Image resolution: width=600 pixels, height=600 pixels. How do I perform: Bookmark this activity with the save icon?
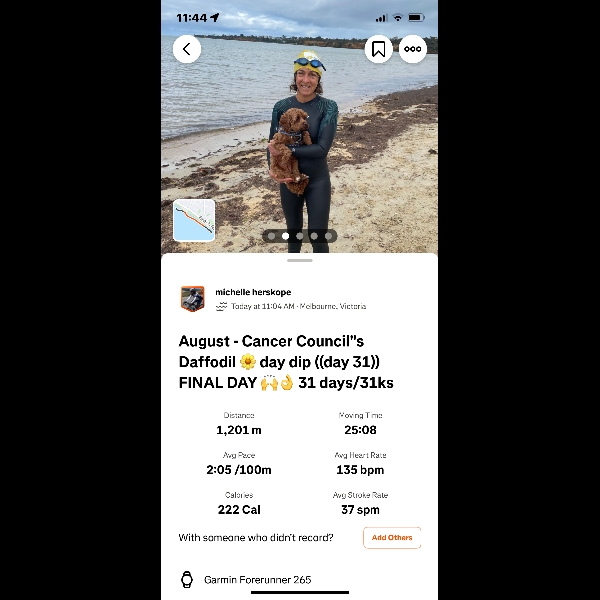tap(378, 49)
